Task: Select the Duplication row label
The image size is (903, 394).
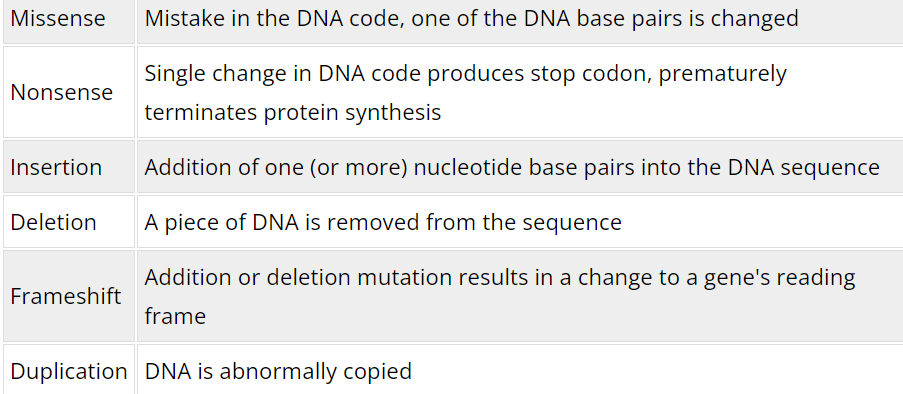Action: [x=69, y=371]
